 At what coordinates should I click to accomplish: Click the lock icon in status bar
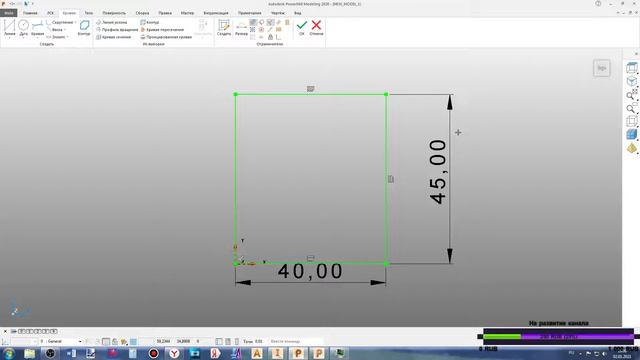point(115,341)
